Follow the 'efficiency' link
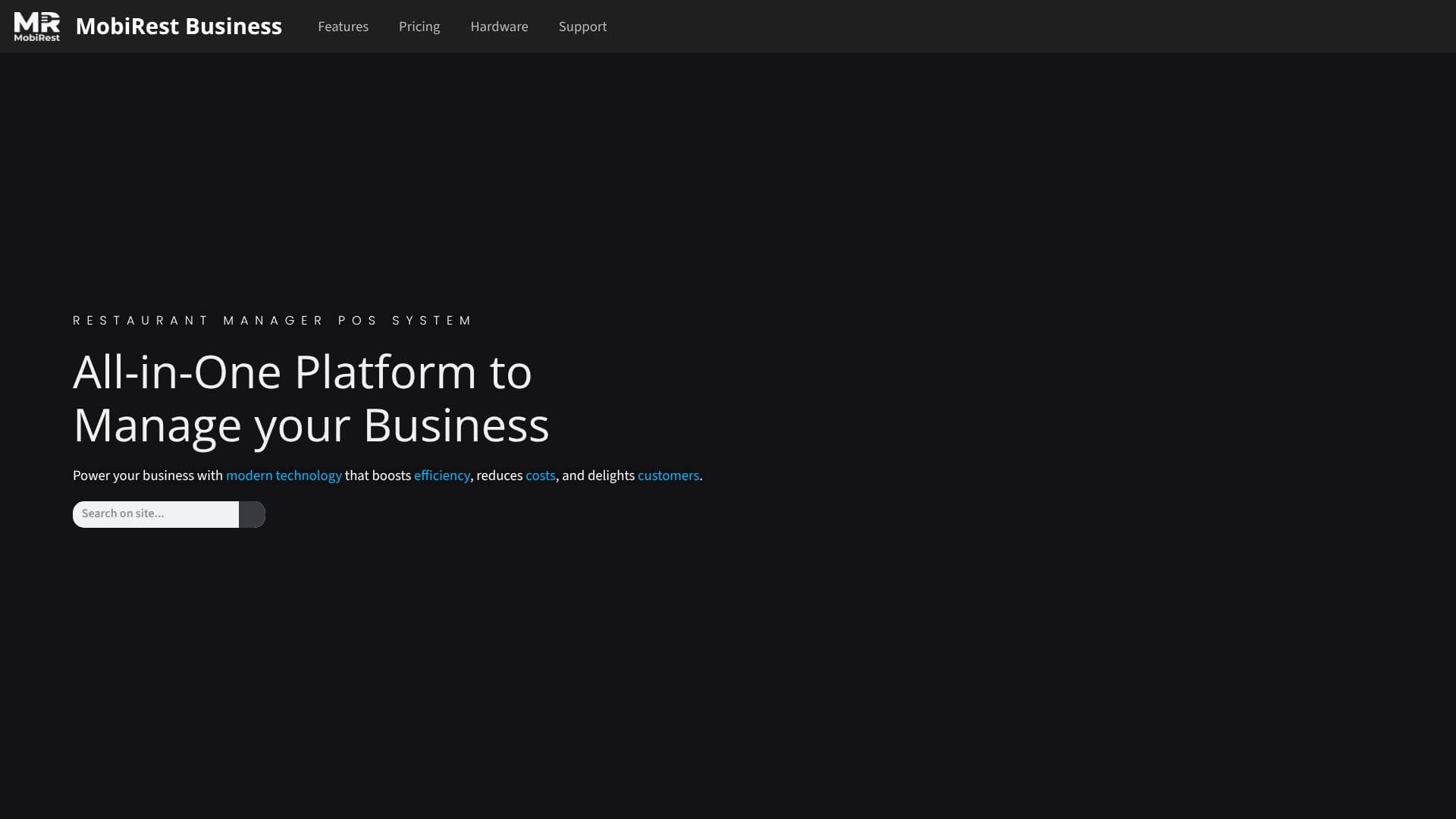The width and height of the screenshot is (1456, 819). pos(442,475)
